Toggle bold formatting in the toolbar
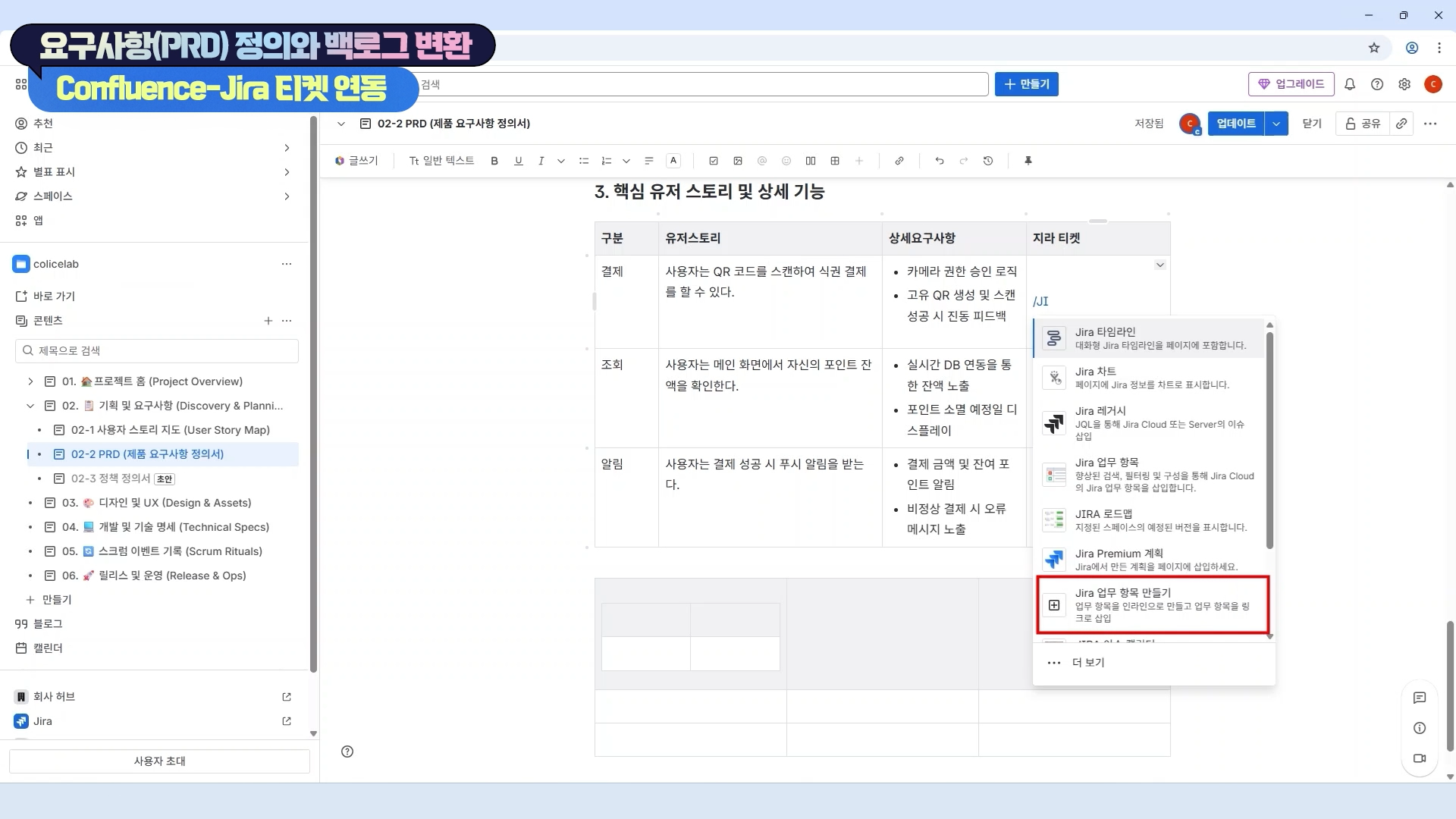Viewport: 1456px width, 819px height. 494,161
